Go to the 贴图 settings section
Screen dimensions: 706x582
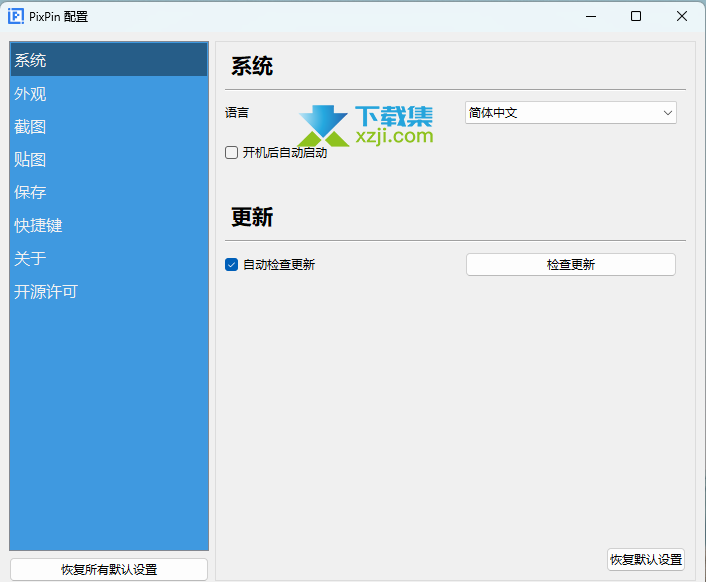(109, 159)
